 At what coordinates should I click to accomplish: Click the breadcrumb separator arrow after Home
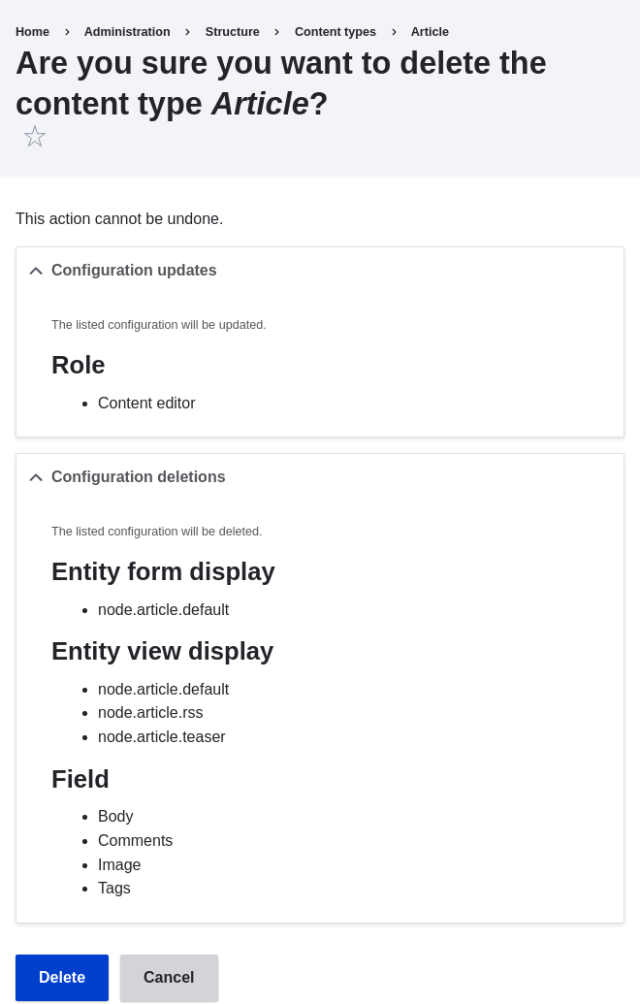(66, 31)
